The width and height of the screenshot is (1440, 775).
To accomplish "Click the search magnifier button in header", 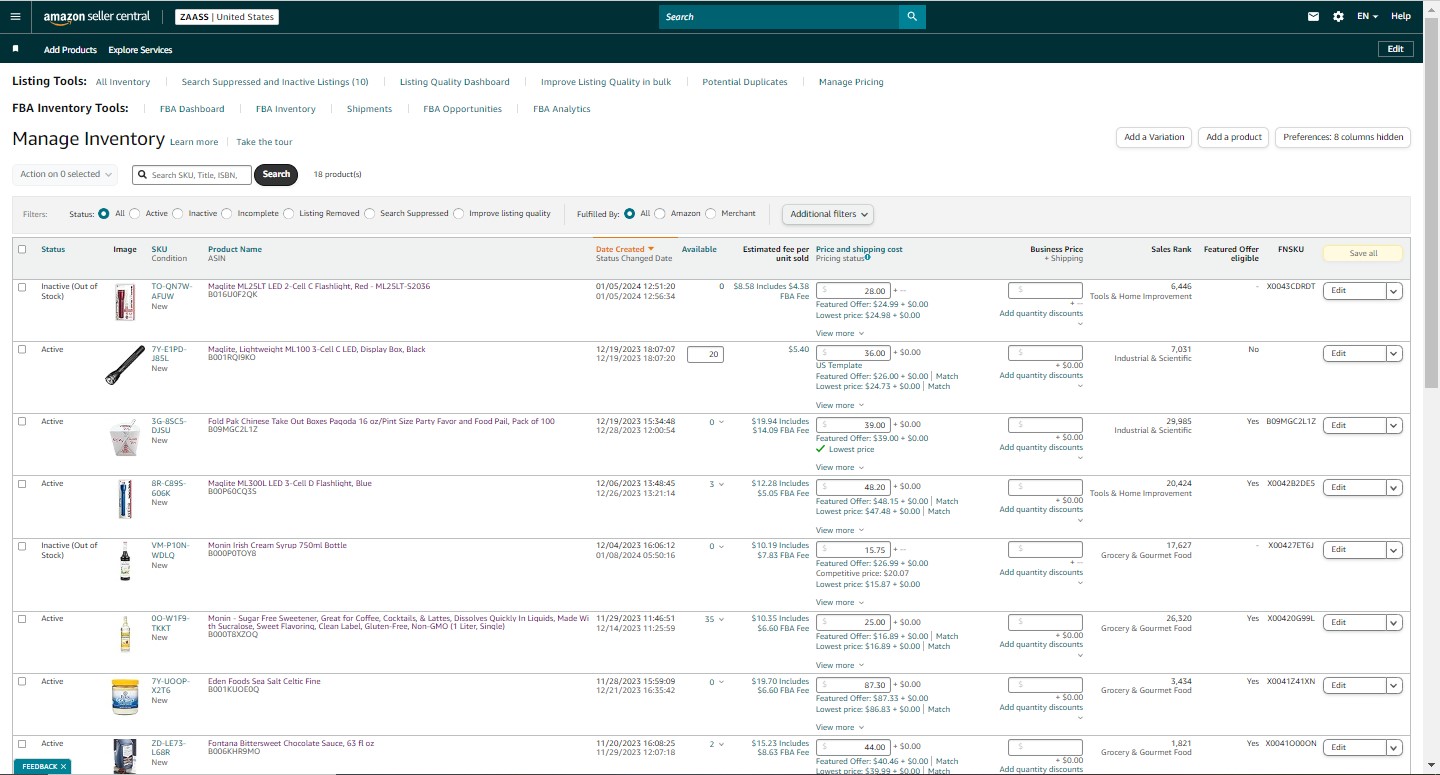I will coord(912,17).
